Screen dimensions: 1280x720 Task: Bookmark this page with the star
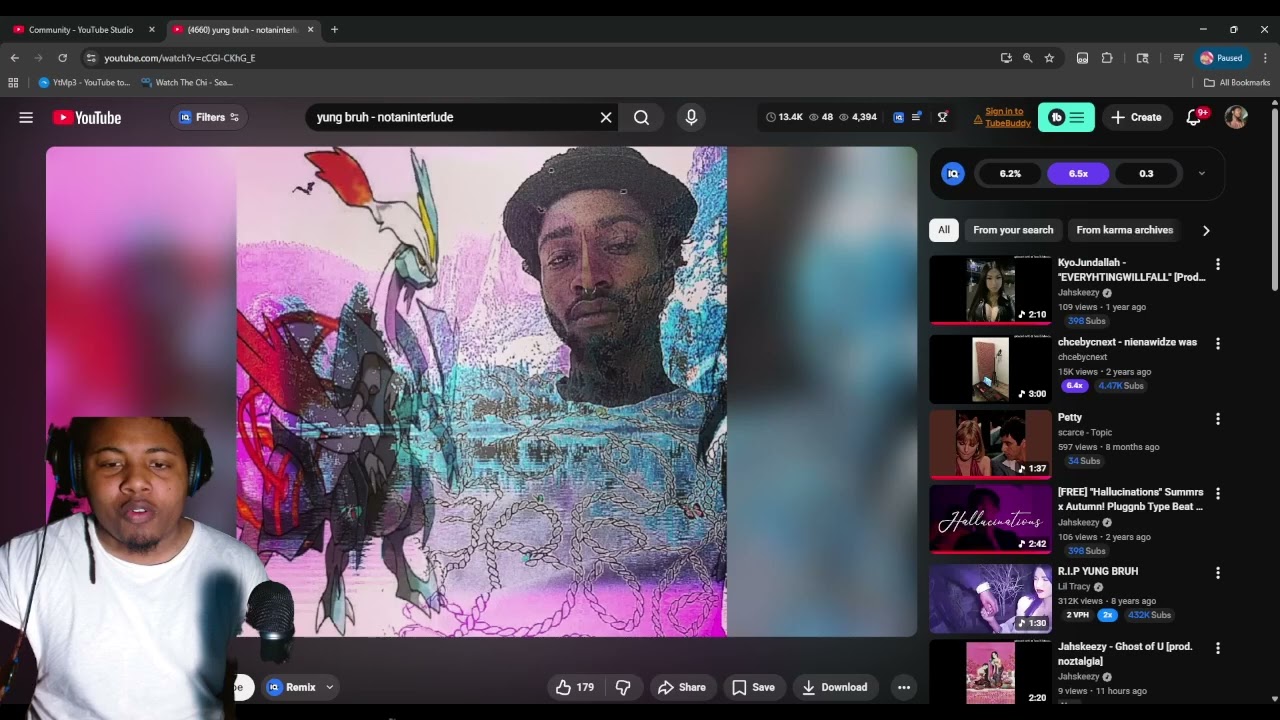click(1049, 58)
